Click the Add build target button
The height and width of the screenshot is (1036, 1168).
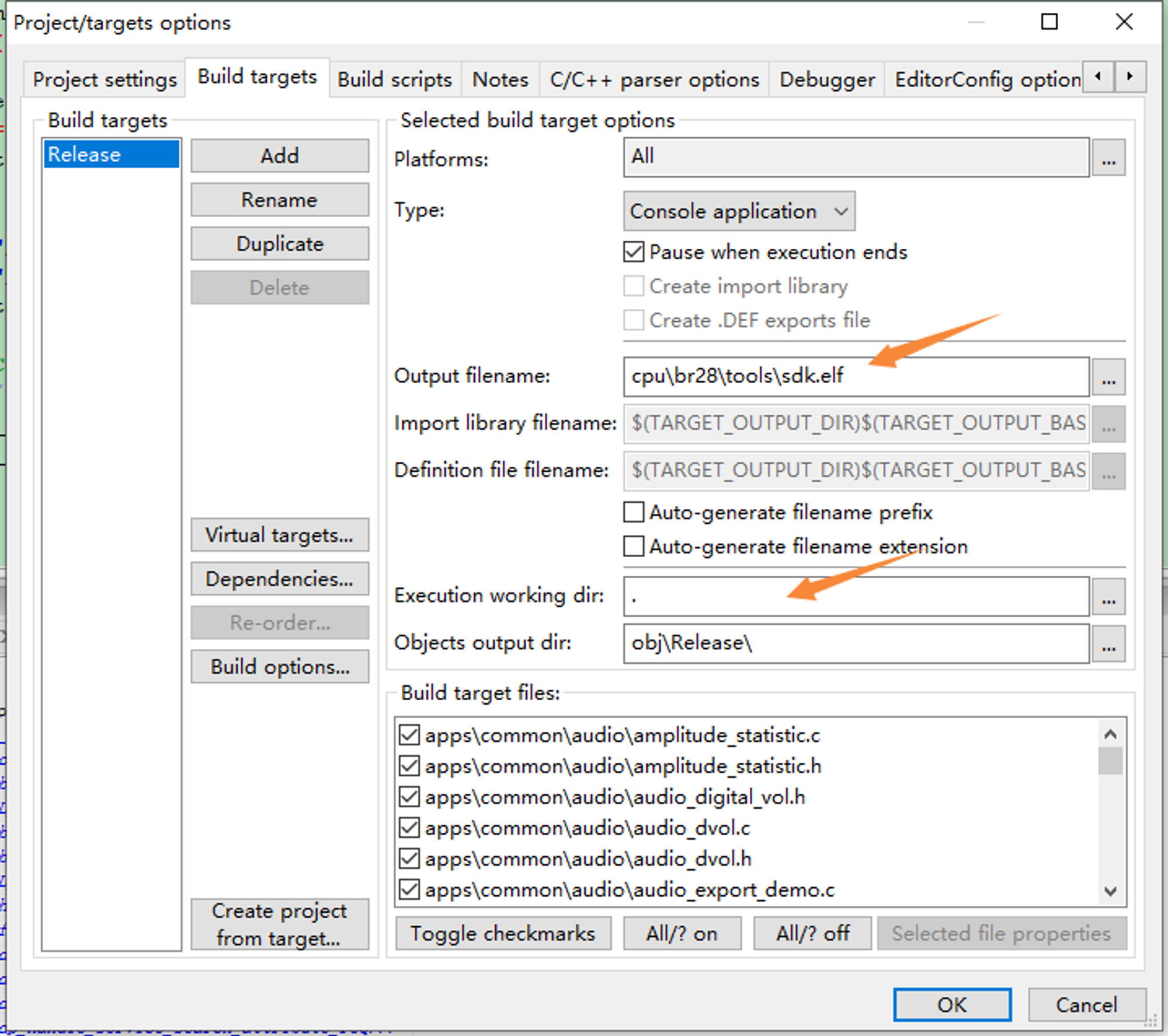280,156
